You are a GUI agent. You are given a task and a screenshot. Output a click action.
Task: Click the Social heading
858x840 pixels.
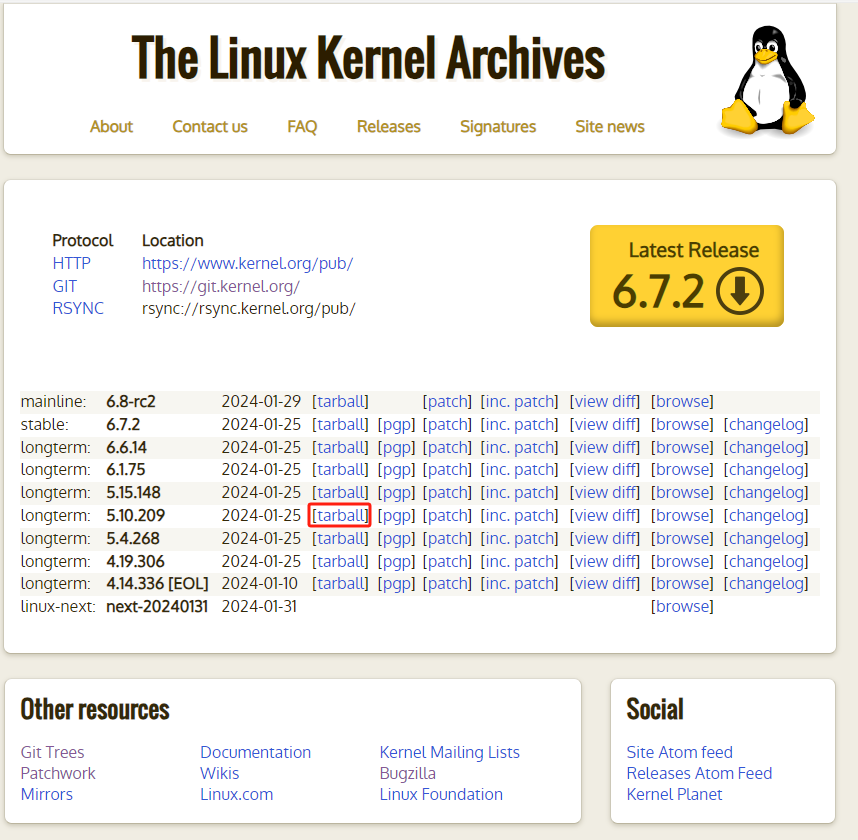655,710
